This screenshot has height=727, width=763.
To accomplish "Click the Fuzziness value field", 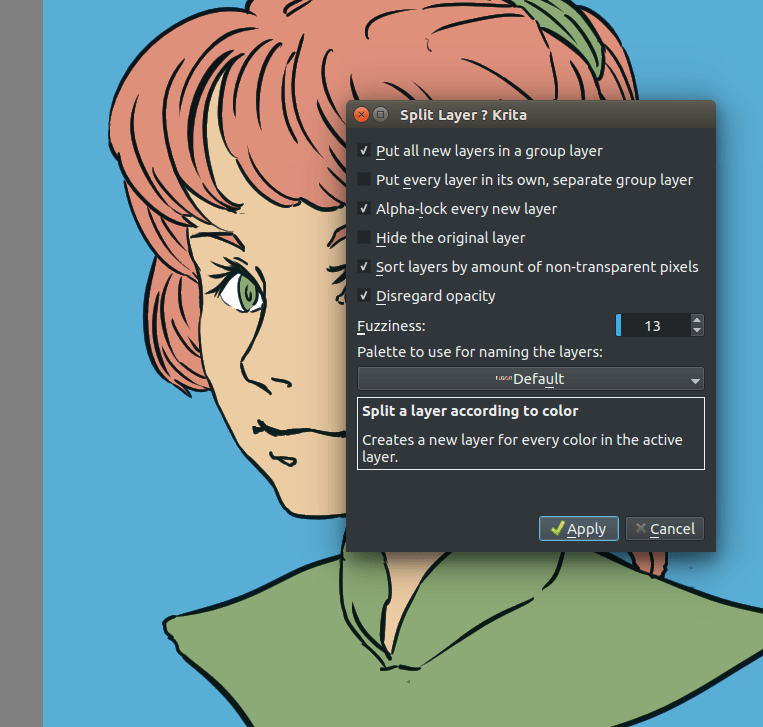I will (x=653, y=326).
